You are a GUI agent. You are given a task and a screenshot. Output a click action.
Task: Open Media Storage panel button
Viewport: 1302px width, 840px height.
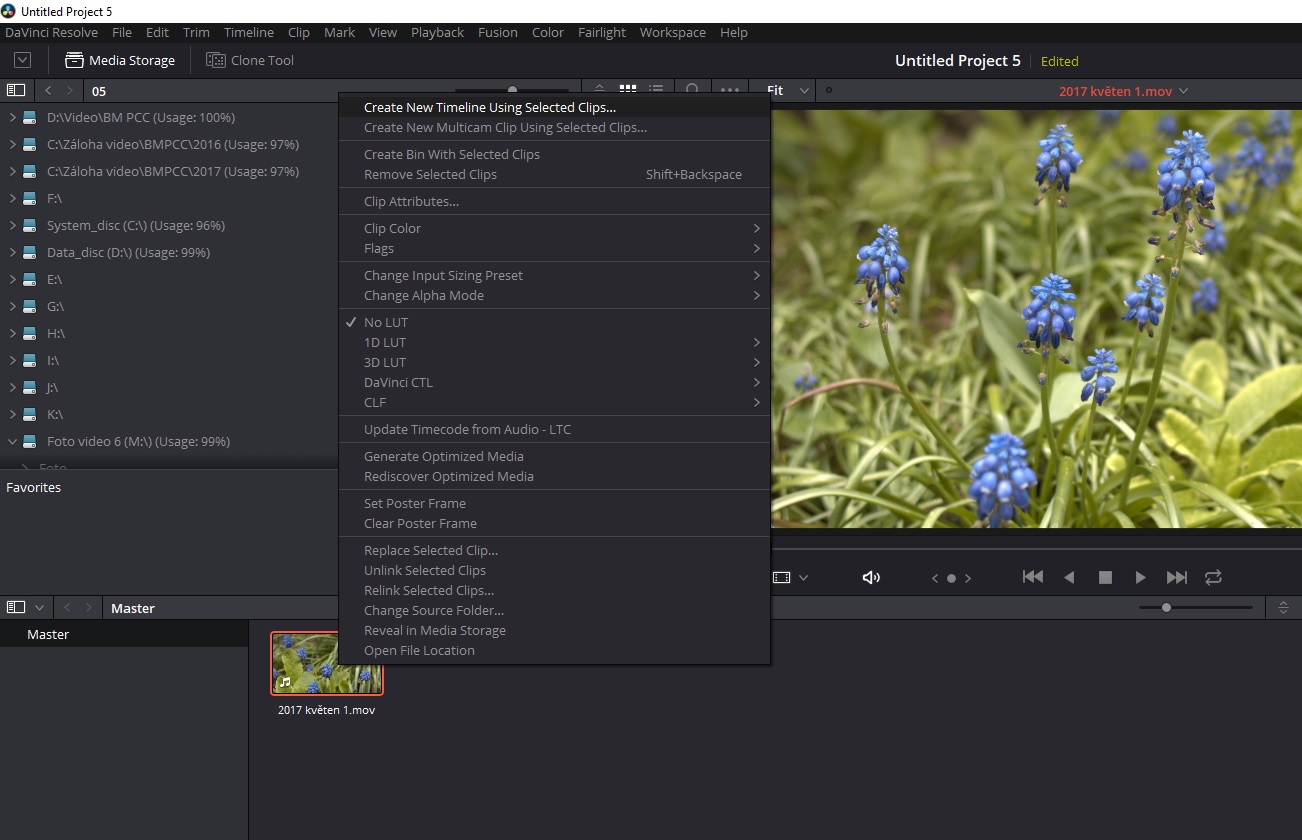coord(120,60)
